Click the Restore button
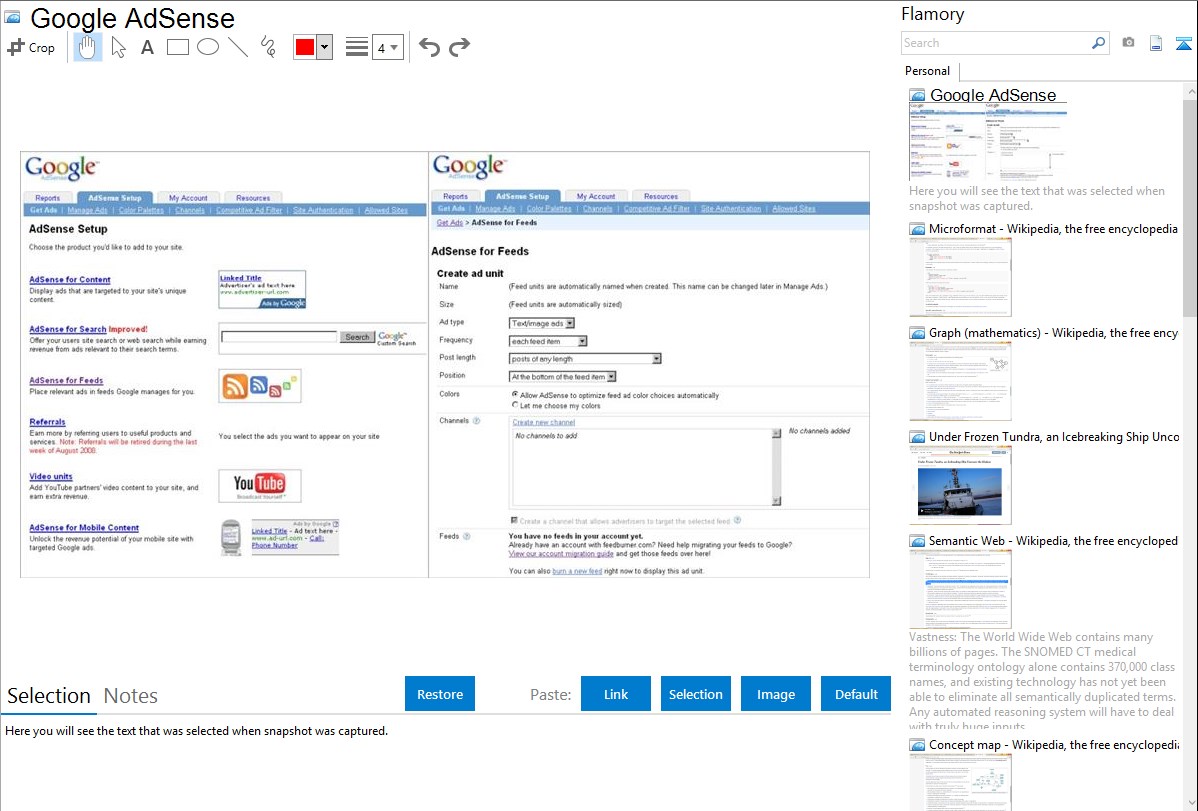The height and width of the screenshot is (811, 1198). (440, 694)
